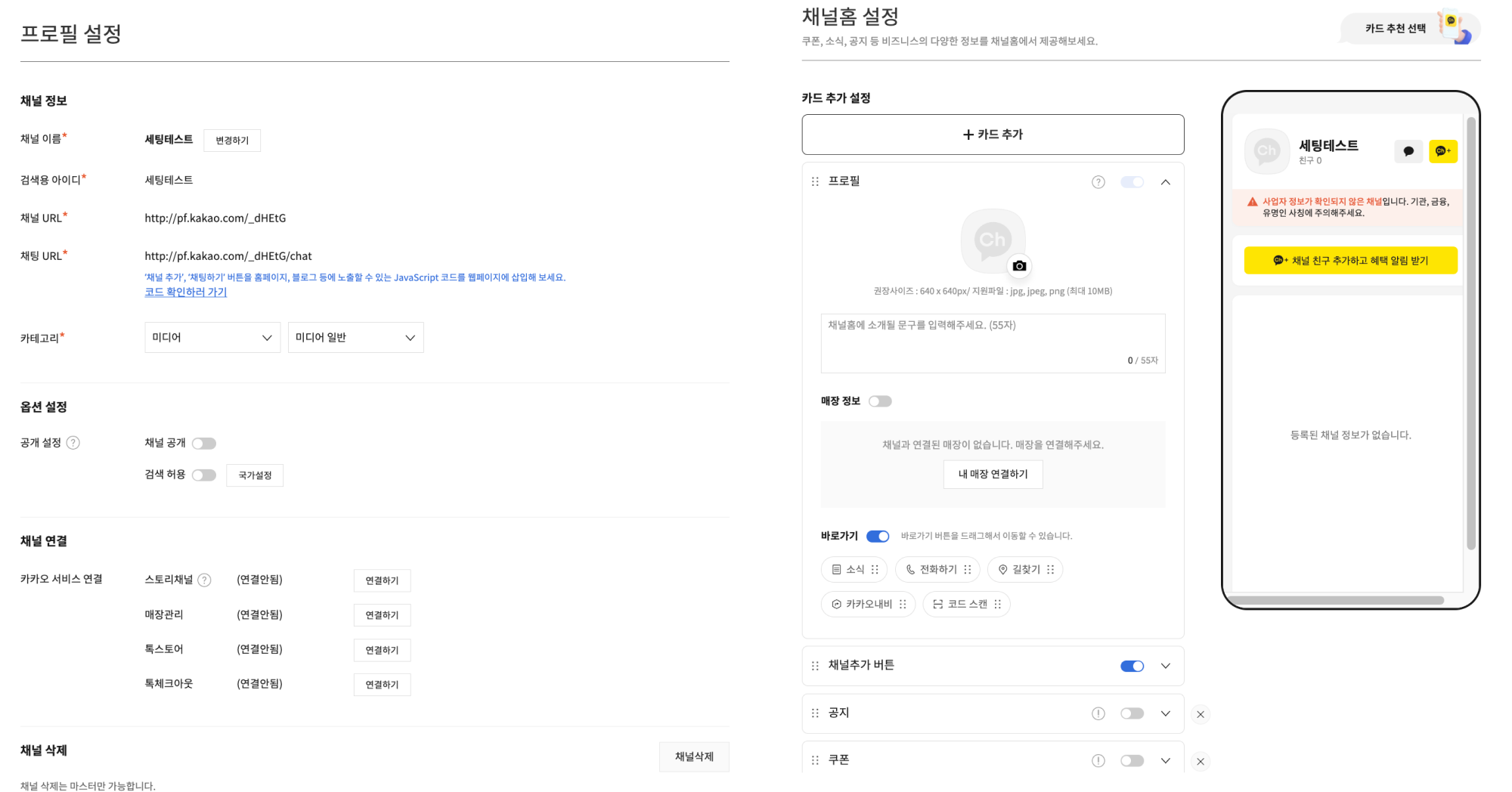The height and width of the screenshot is (792, 1512).
Task: Click the camera icon on profile image
Action: pyautogui.click(x=1019, y=266)
